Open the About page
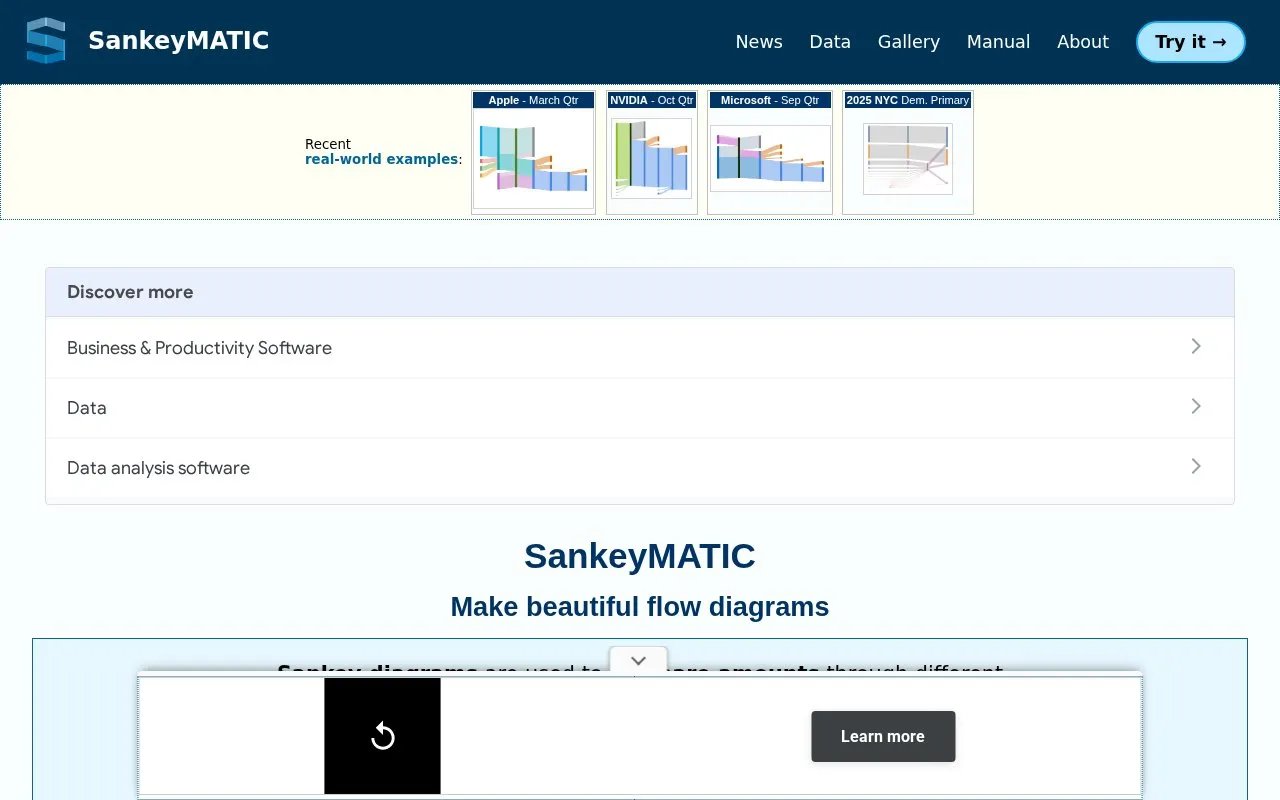The image size is (1280, 800). coord(1083,42)
